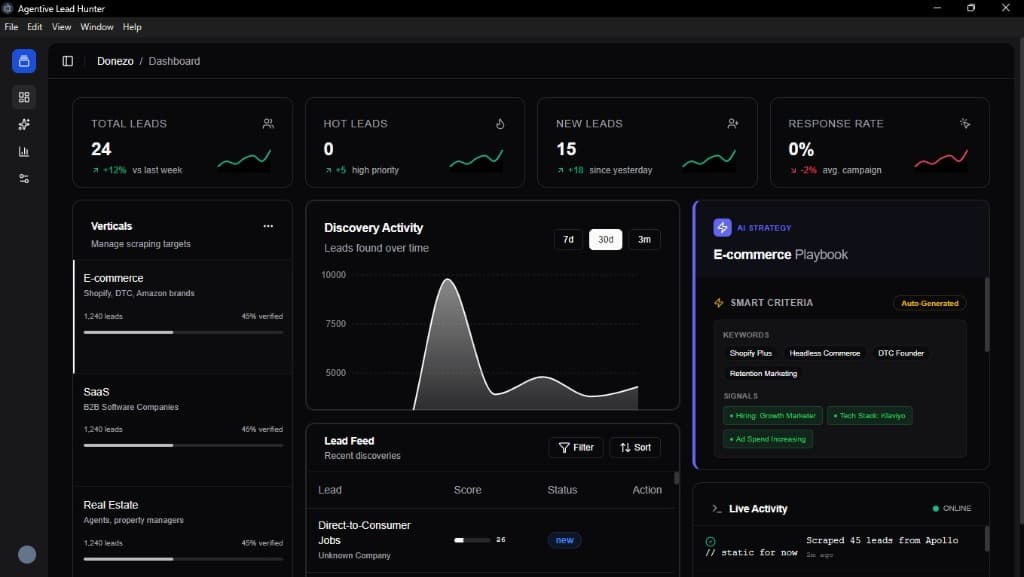Collapse the sidebar using panel toggle icon
Screen dimensions: 1024x577
[x=68, y=61]
